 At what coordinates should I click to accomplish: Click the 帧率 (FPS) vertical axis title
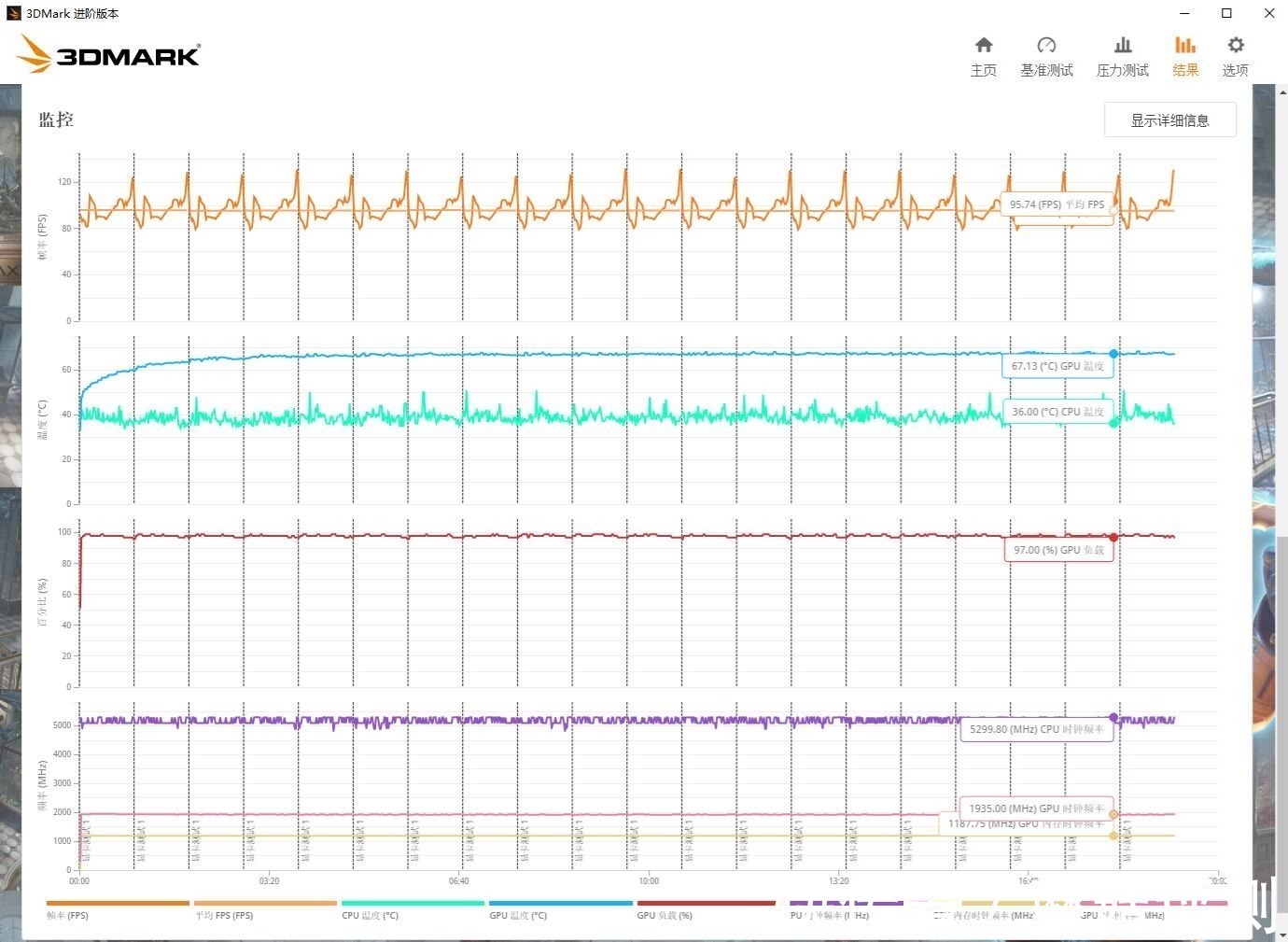[42, 237]
